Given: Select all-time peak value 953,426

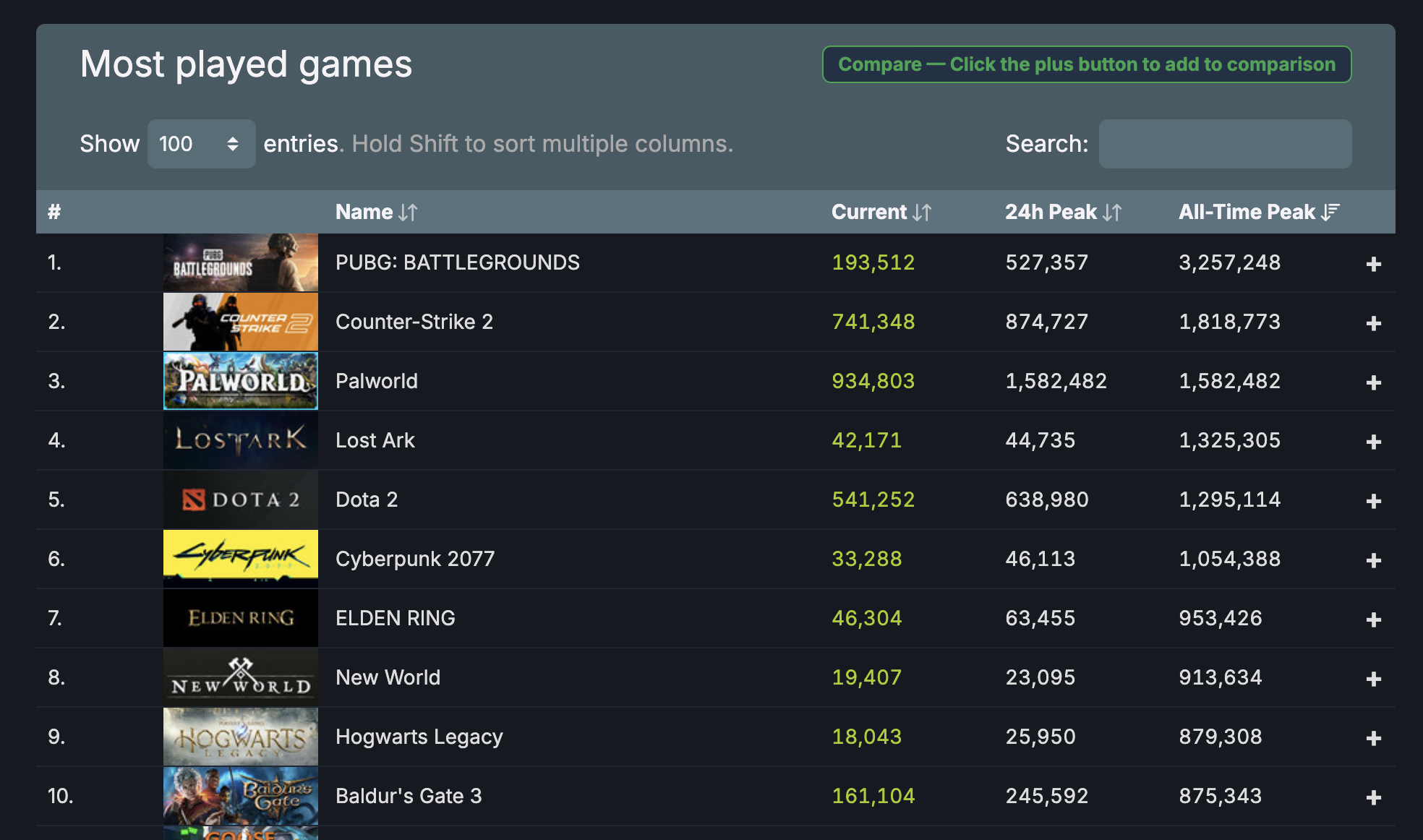Looking at the screenshot, I should click(x=1221, y=618).
